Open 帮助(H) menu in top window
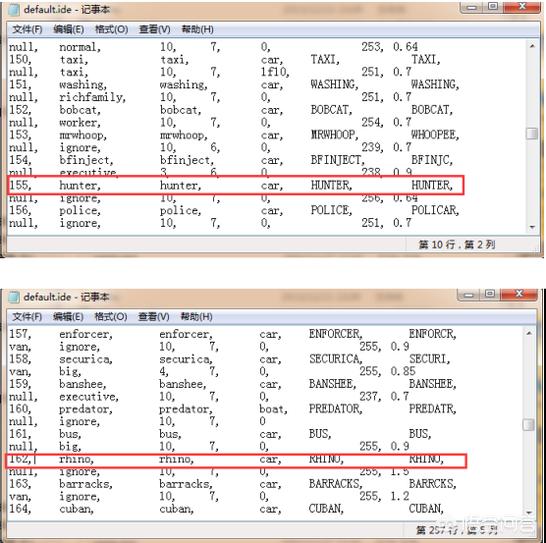Screen dimensions: 546x543 pos(197,29)
